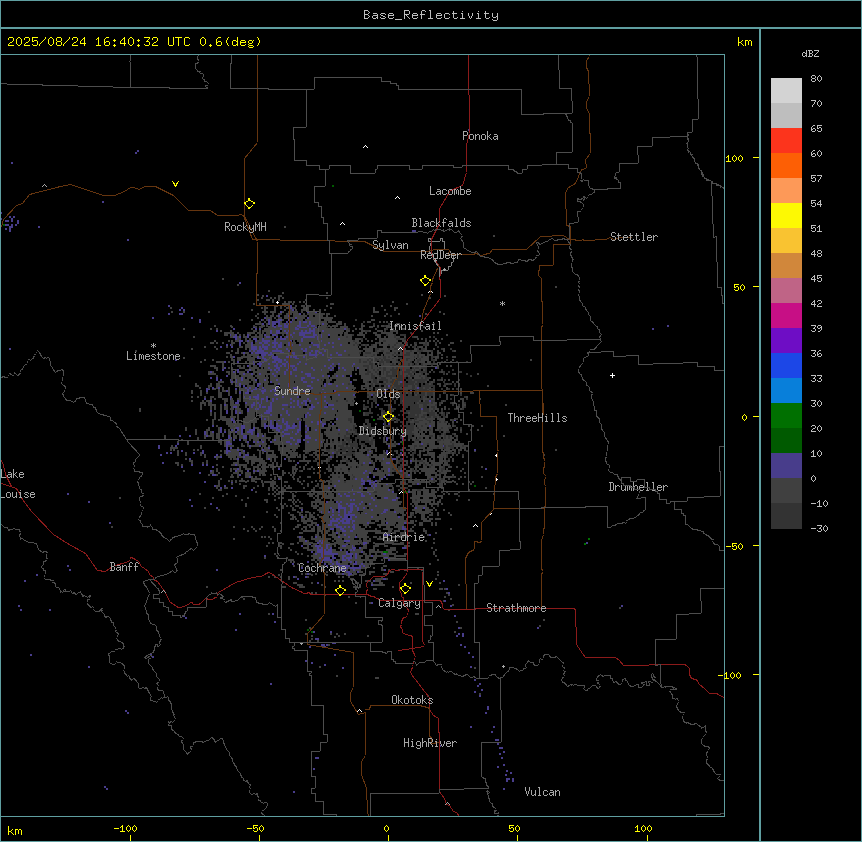Image resolution: width=862 pixels, height=842 pixels.
Task: Click the Ponoka city label
Action: pyautogui.click(x=480, y=136)
